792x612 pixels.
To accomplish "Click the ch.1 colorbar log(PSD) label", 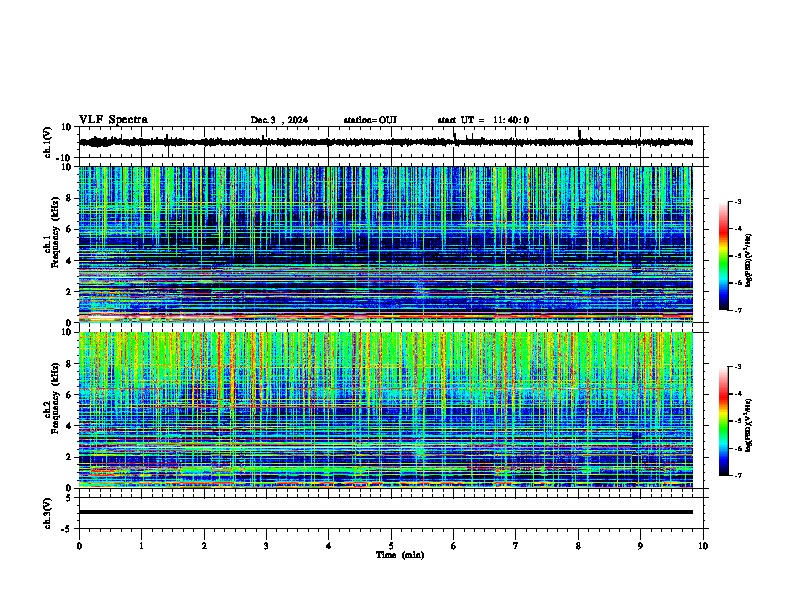I will pyautogui.click(x=749, y=260).
